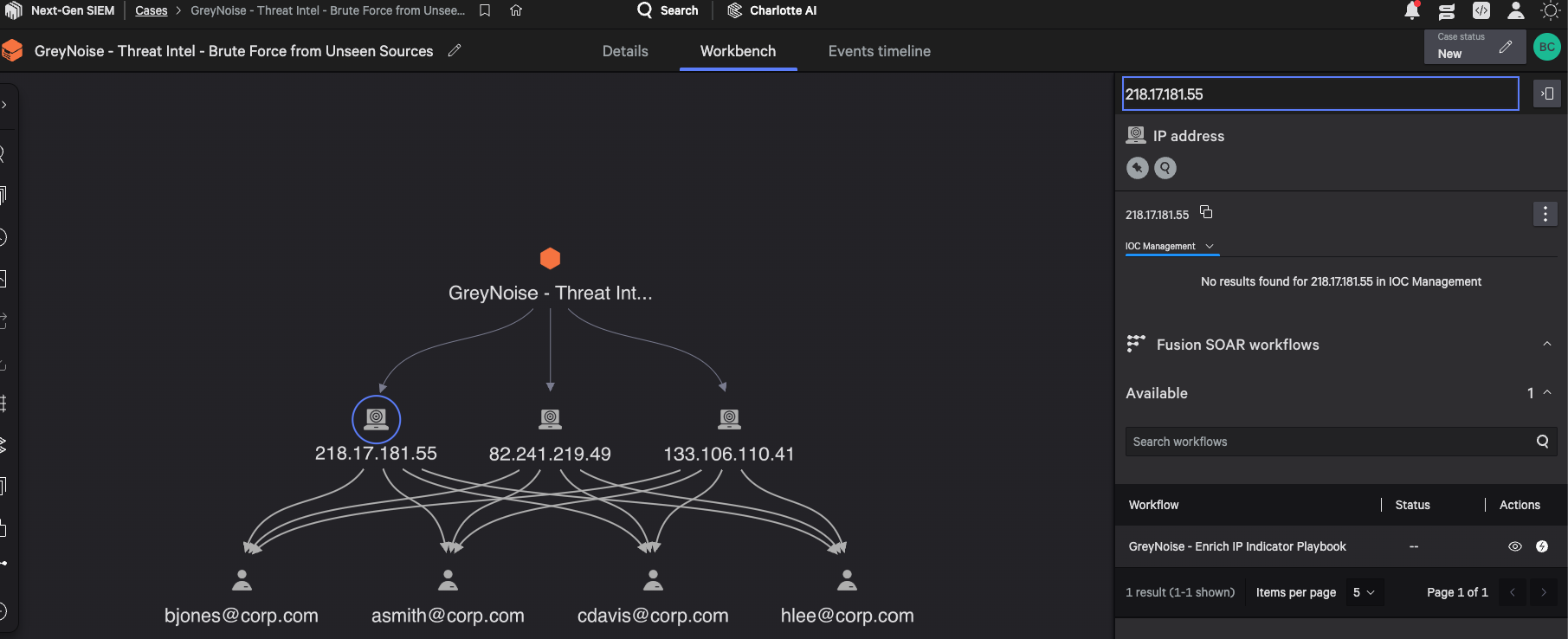Click Cases breadcrumb link
Image resolution: width=1568 pixels, height=639 pixels.
151,10
